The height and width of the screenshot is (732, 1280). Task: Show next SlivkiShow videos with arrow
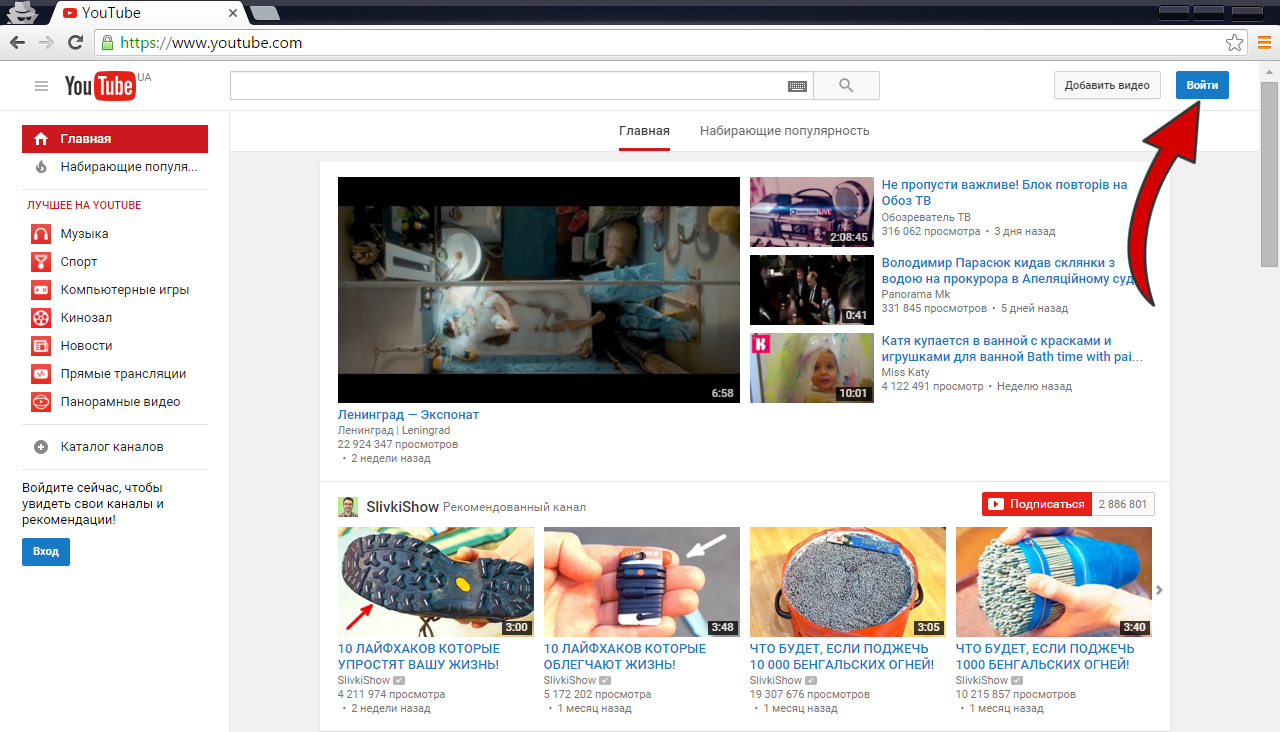tap(1160, 590)
